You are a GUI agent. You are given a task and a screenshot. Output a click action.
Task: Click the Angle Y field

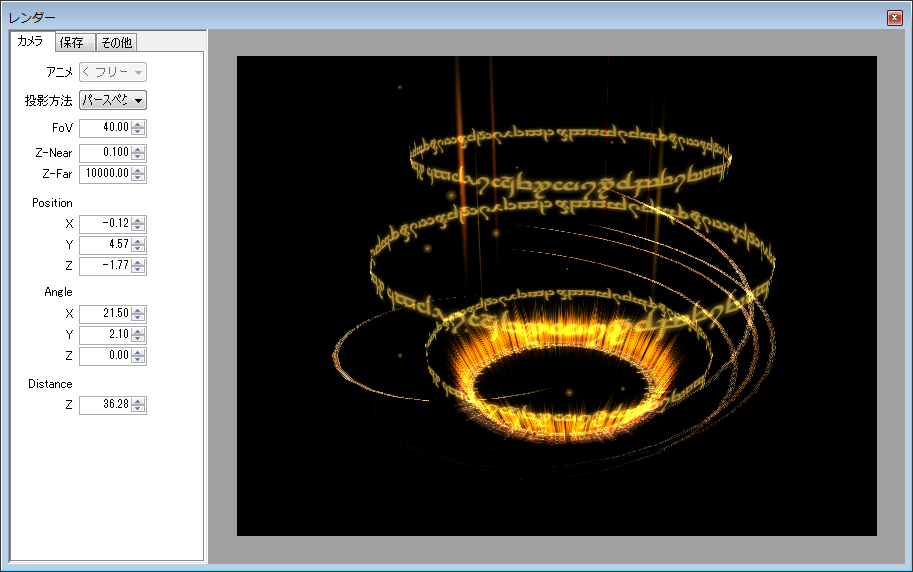[x=105, y=335]
